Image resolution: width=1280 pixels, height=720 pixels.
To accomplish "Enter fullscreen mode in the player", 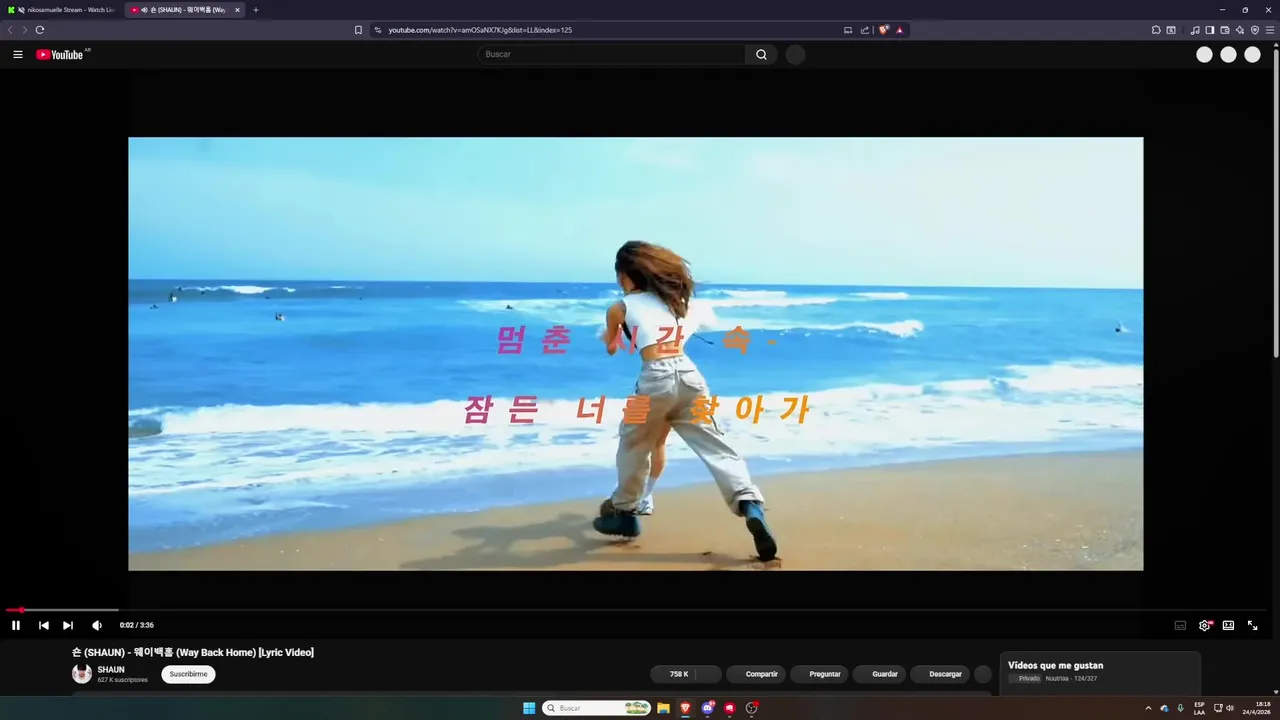I will click(x=1252, y=625).
